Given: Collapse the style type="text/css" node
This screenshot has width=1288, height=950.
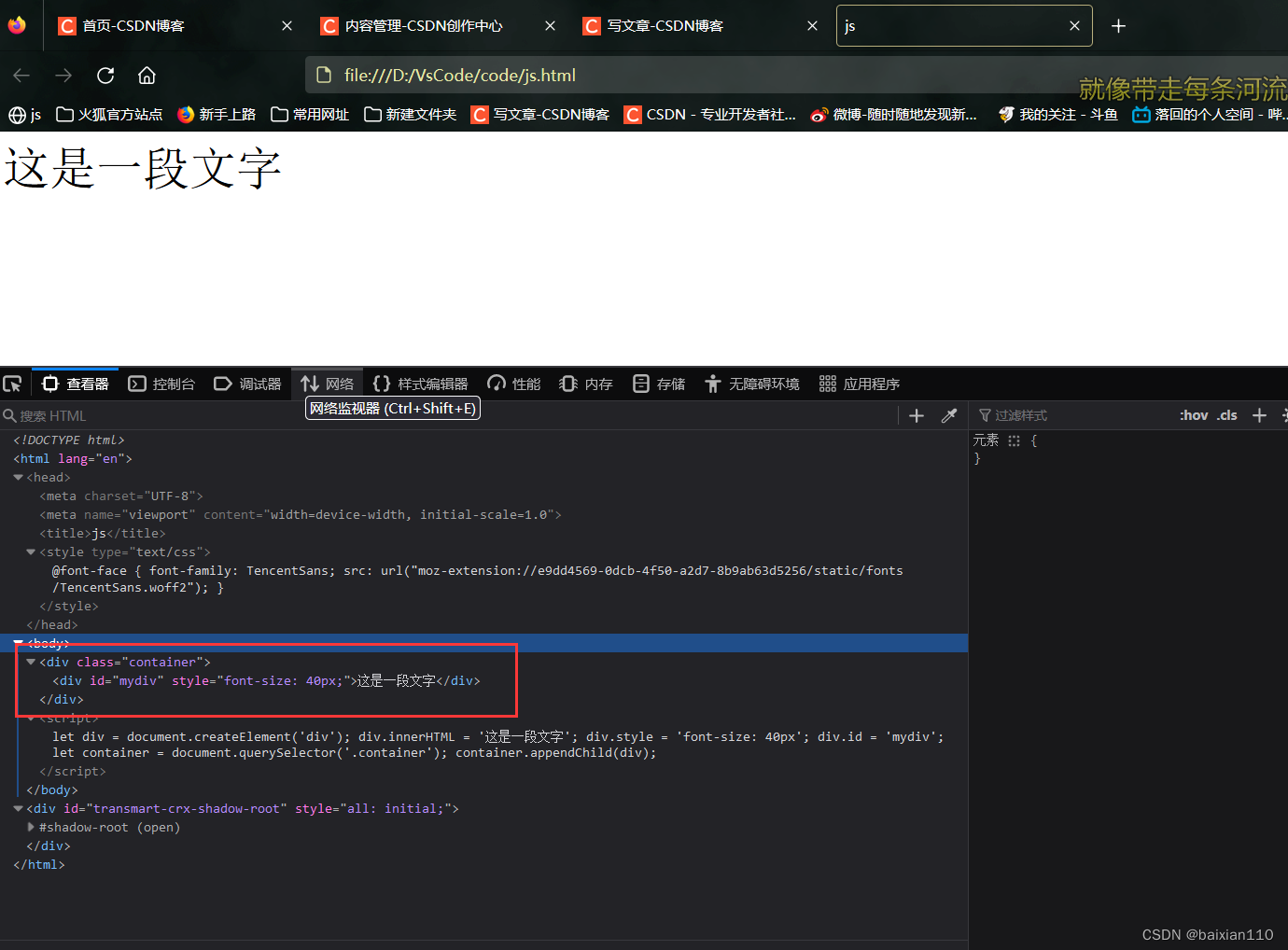Looking at the screenshot, I should [31, 552].
